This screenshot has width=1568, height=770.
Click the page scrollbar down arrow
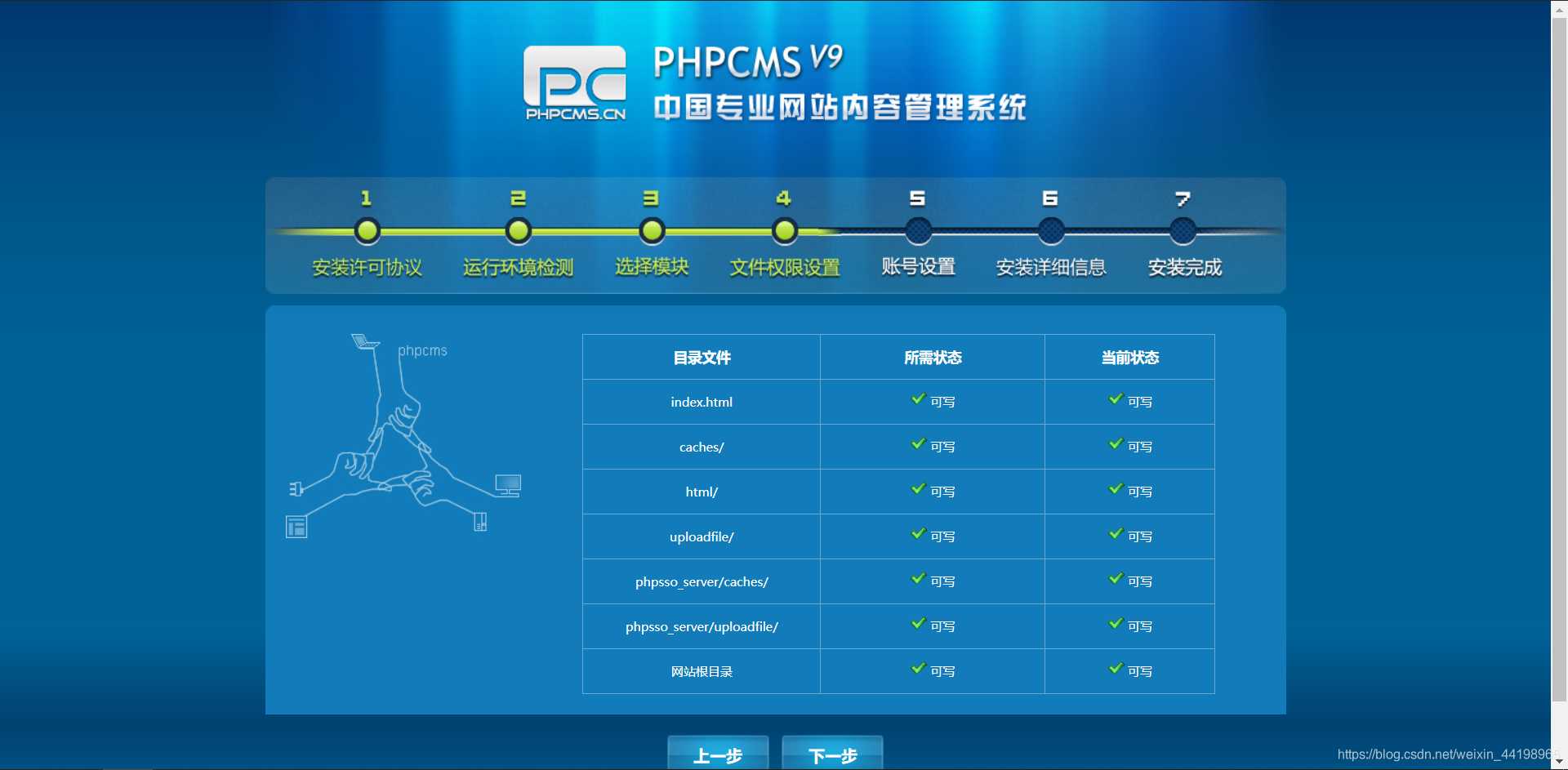point(1559,761)
